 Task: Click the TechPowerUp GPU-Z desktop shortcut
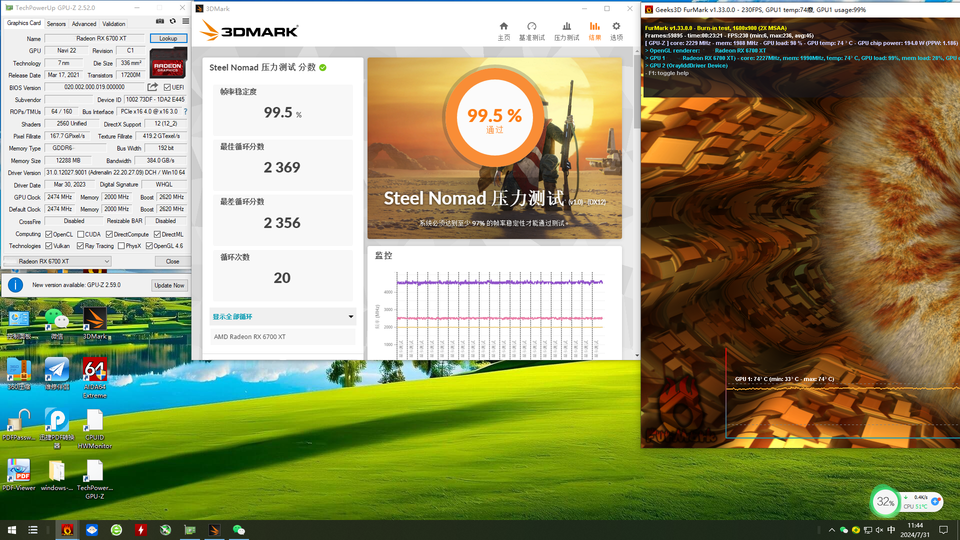coord(95,479)
